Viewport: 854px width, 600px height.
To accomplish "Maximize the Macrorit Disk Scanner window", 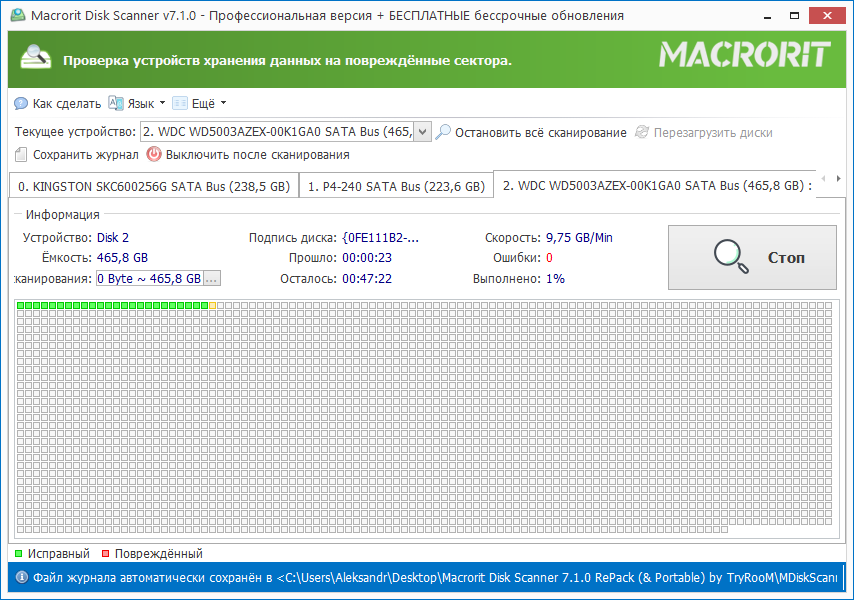I will pos(795,16).
